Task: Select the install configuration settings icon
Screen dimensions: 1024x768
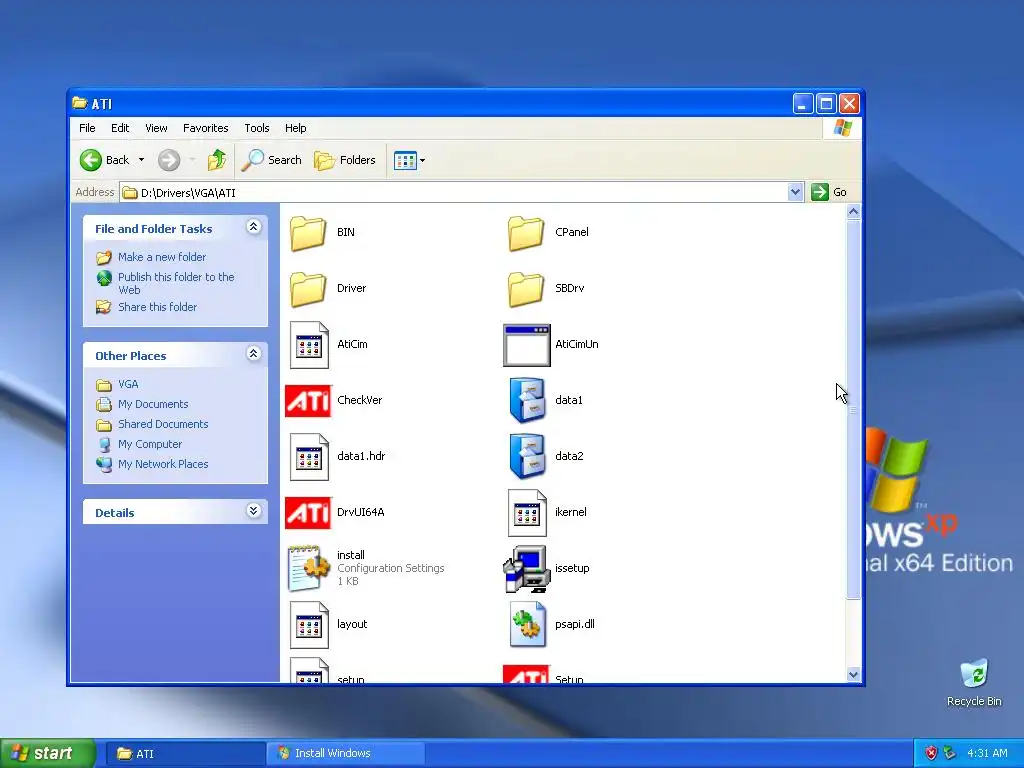Action: click(308, 568)
